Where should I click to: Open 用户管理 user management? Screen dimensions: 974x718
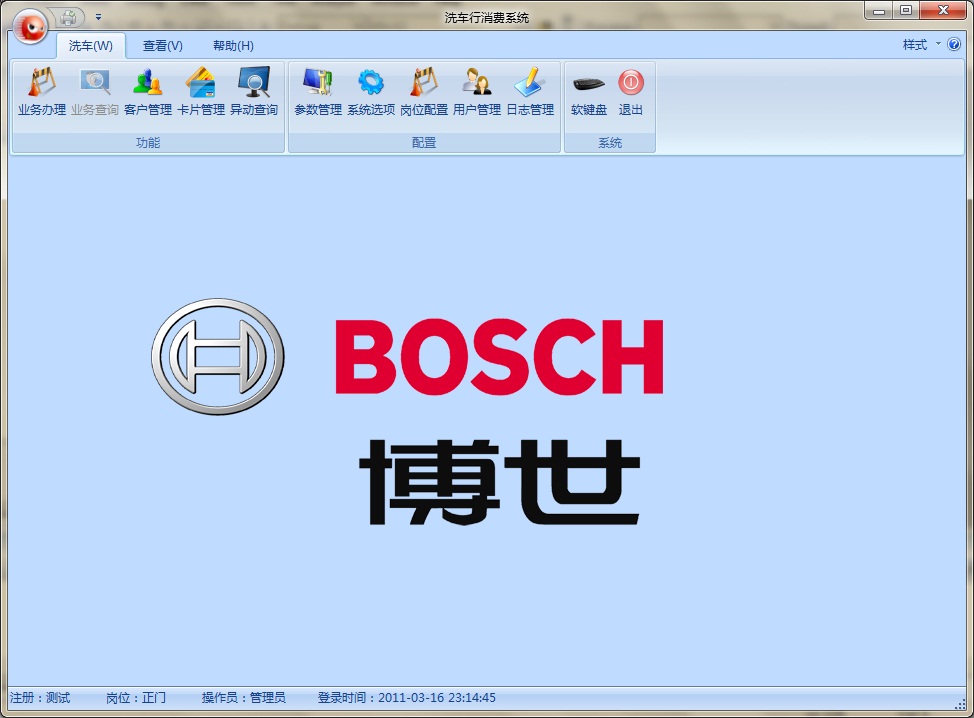coord(476,92)
